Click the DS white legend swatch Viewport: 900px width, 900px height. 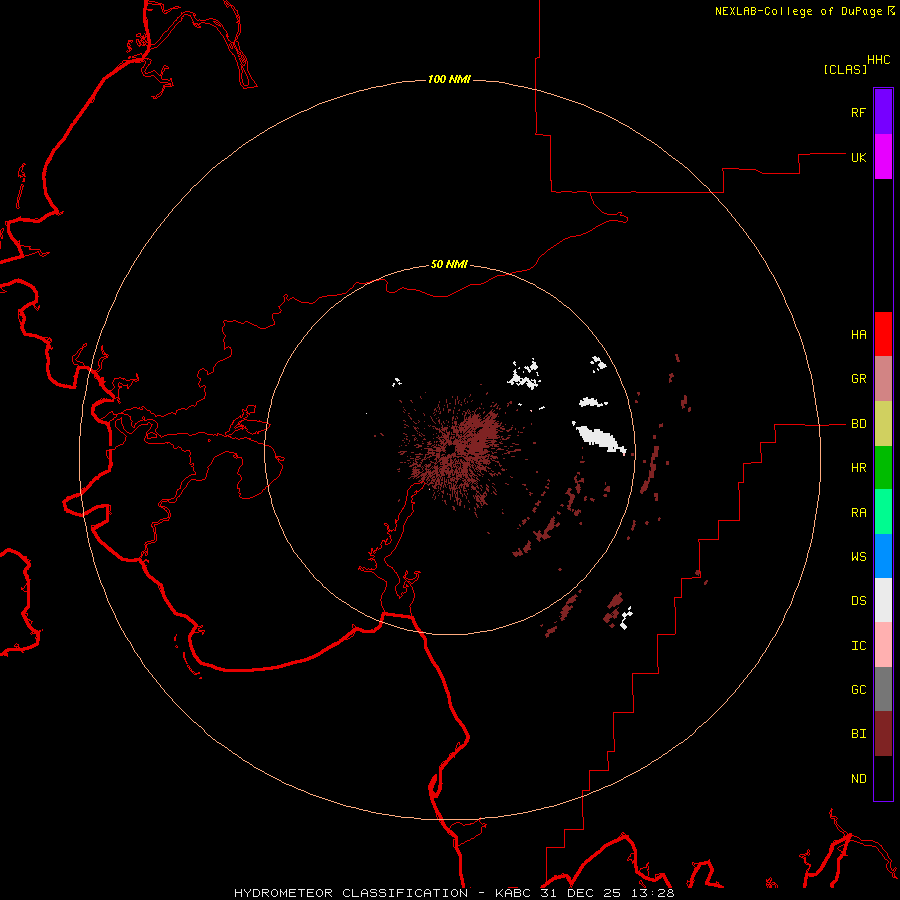tap(883, 600)
